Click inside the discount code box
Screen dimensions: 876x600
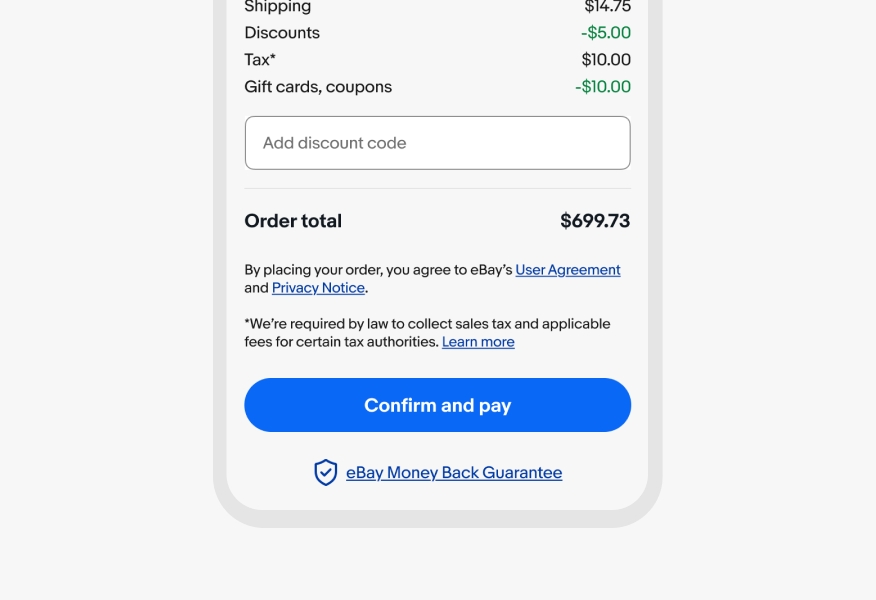[437, 142]
